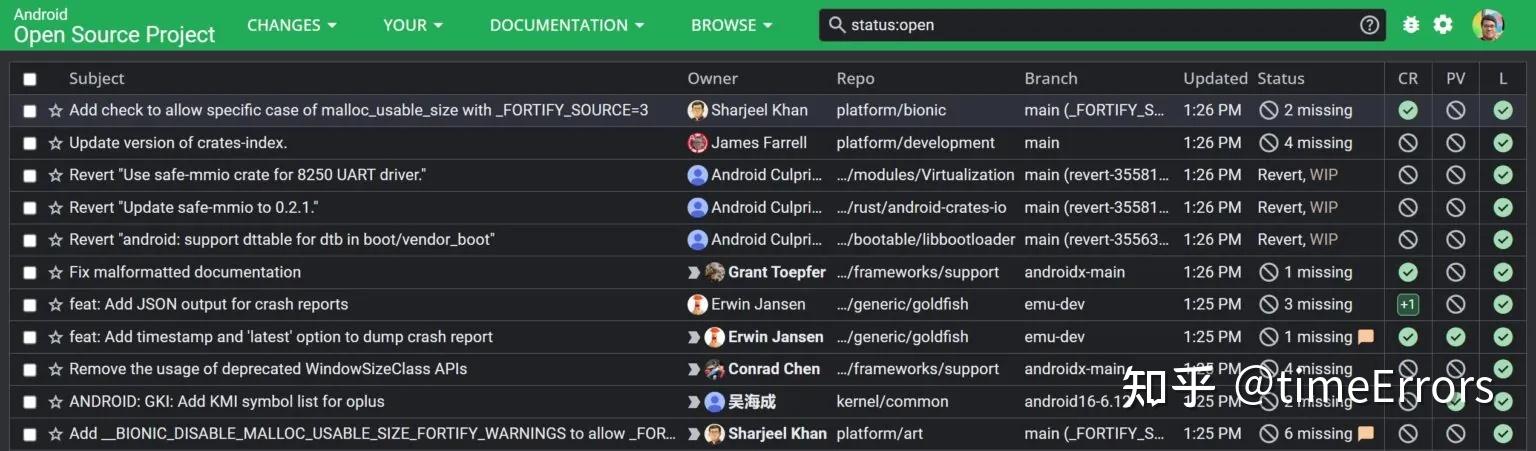1536x451 pixels.
Task: Select checkbox for "feat: Add JSON output" row
Action: (30, 305)
